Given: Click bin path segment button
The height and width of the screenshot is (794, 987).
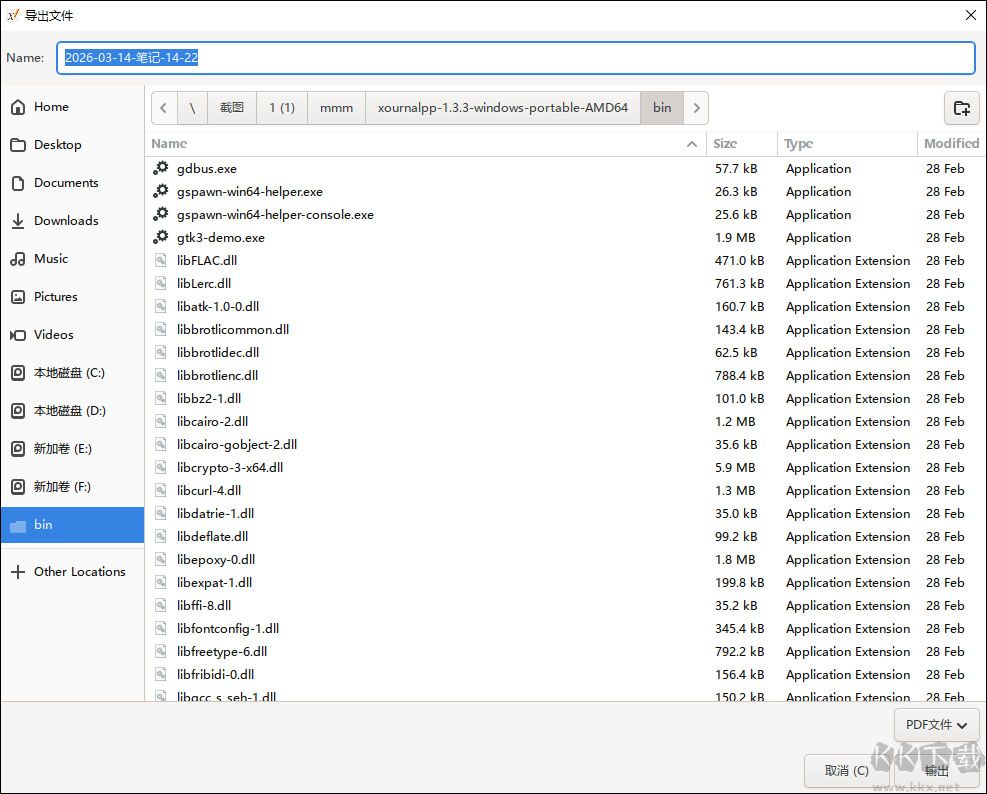Looking at the screenshot, I should [x=662, y=108].
